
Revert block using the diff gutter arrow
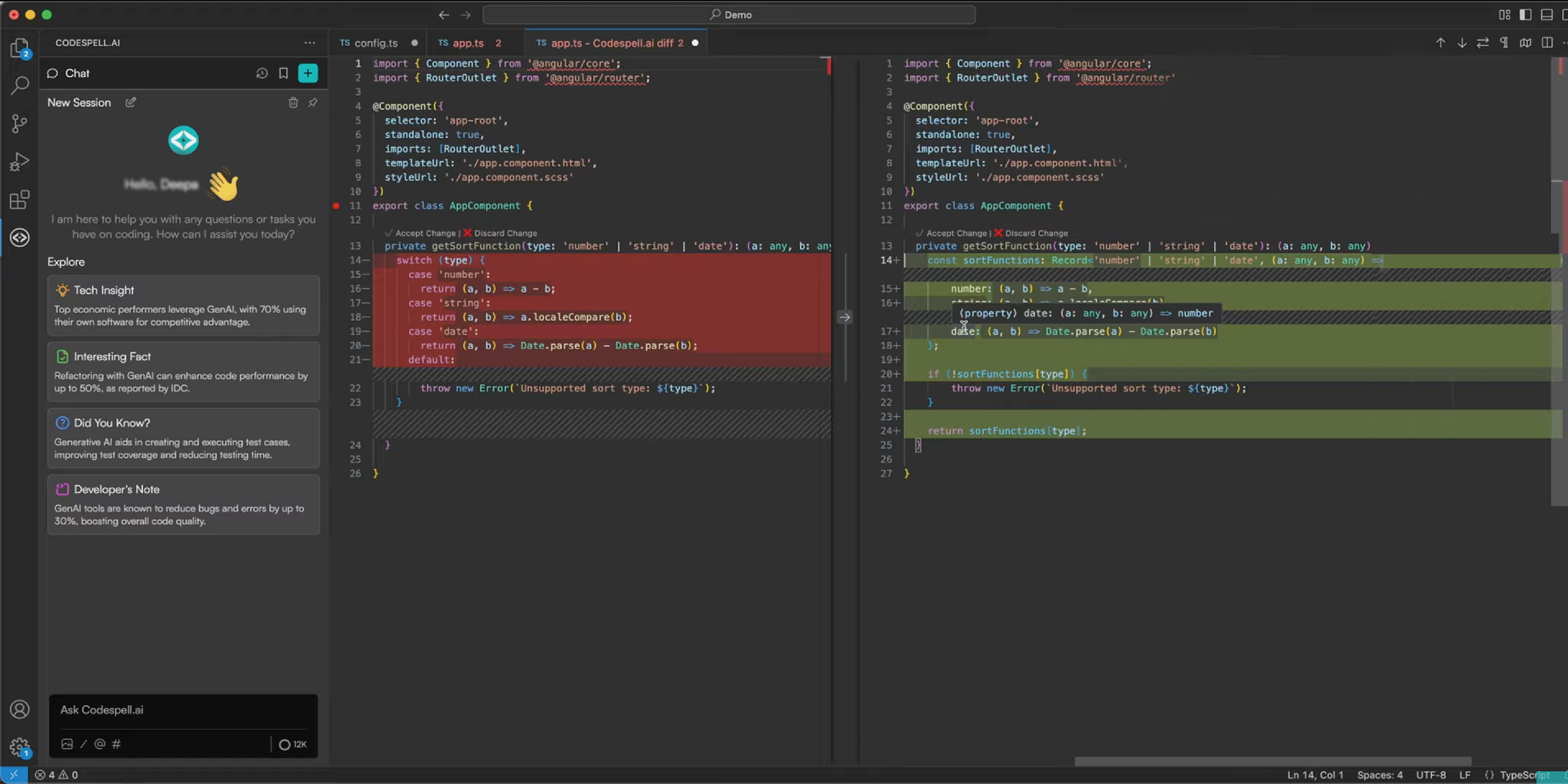[x=844, y=317]
